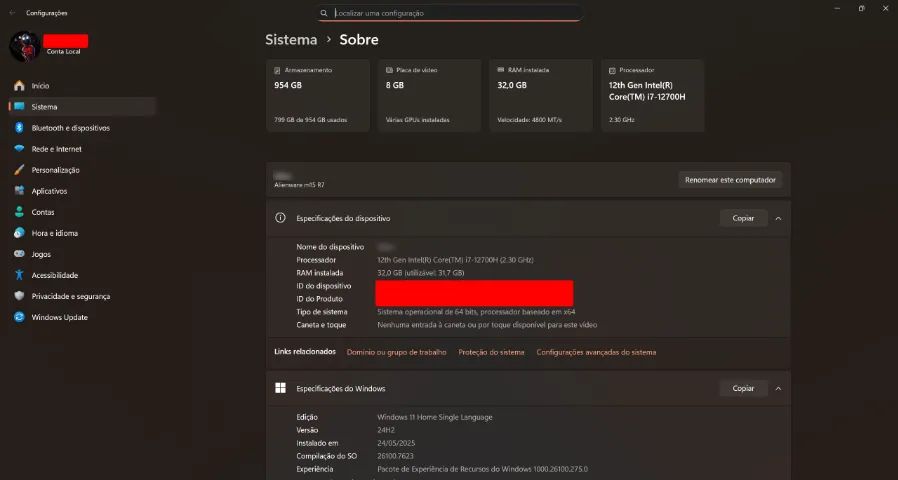Open Aplicativos grid icon
The height and width of the screenshot is (480, 898).
coord(19,191)
